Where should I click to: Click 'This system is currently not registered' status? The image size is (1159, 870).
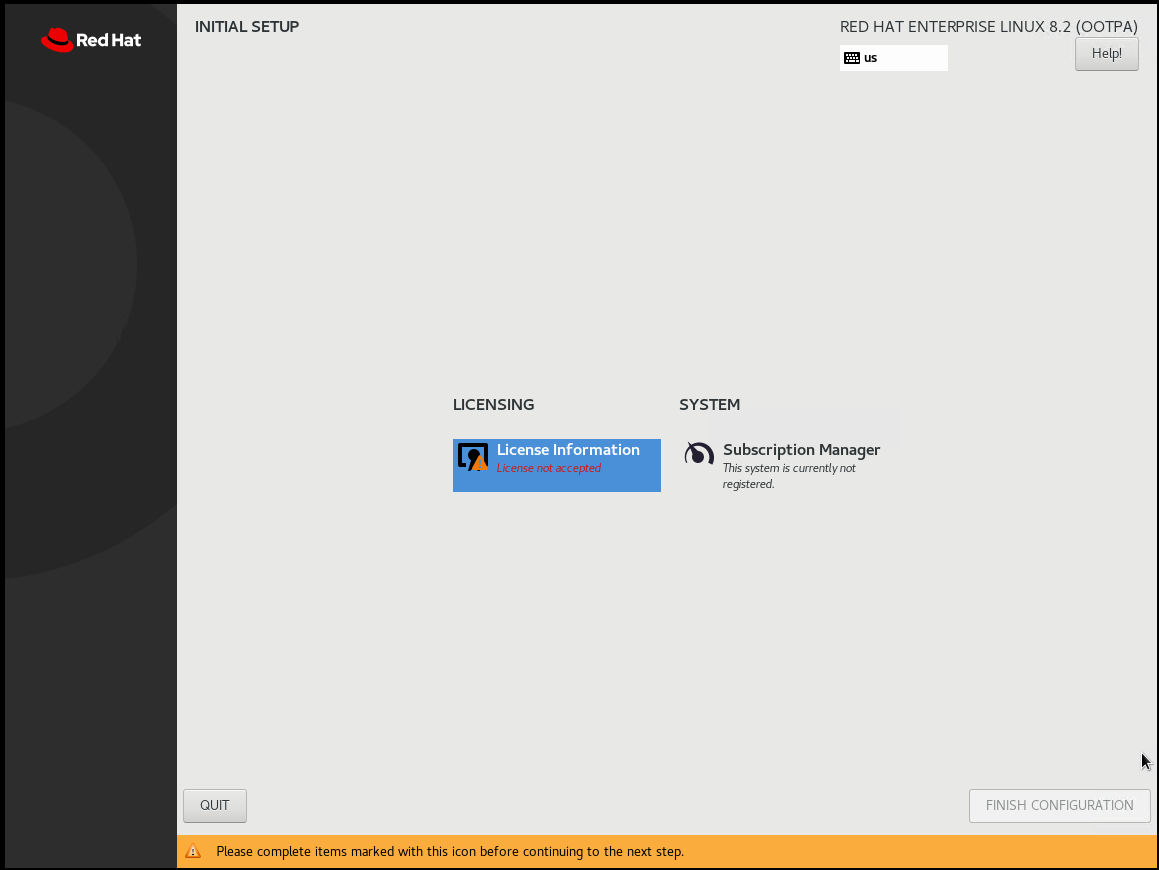(x=789, y=476)
